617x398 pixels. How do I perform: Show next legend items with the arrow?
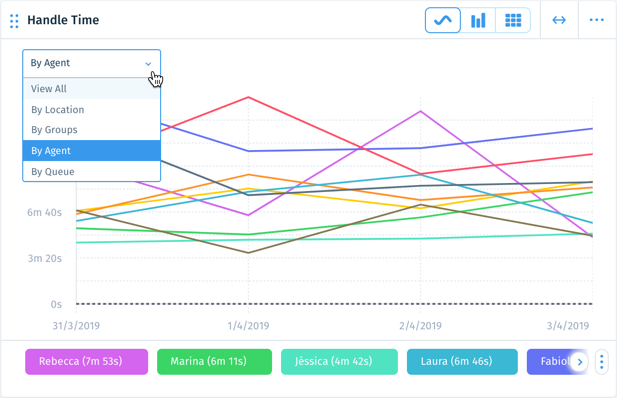(x=579, y=361)
